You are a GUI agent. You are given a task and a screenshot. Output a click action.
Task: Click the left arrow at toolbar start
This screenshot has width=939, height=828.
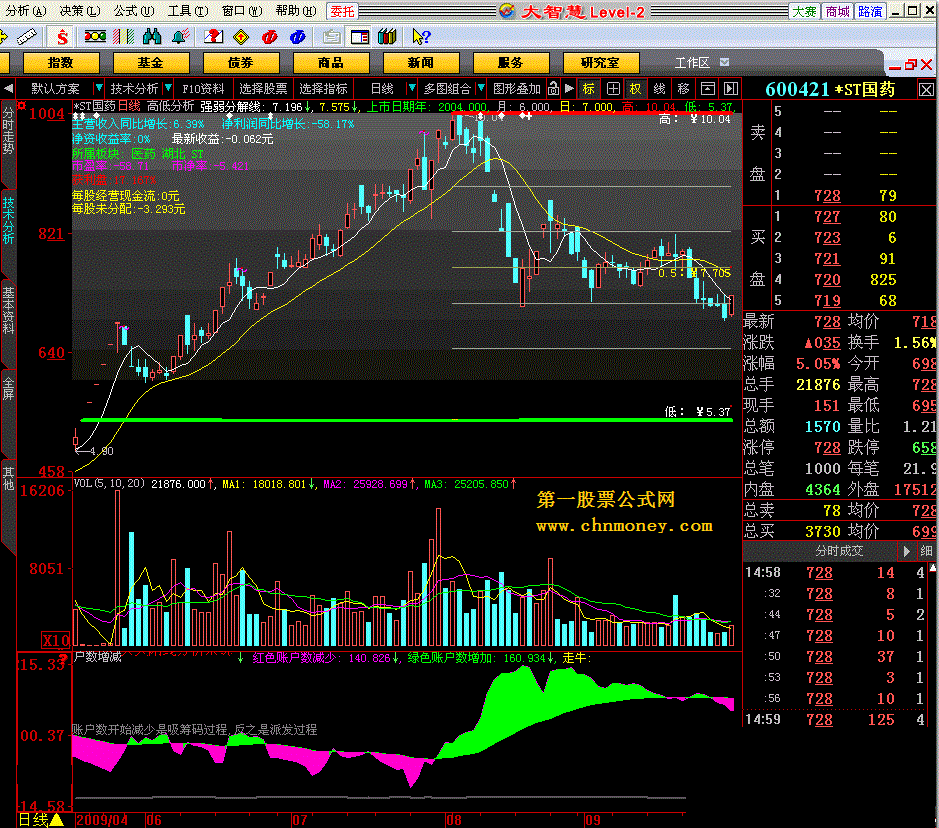[8, 89]
